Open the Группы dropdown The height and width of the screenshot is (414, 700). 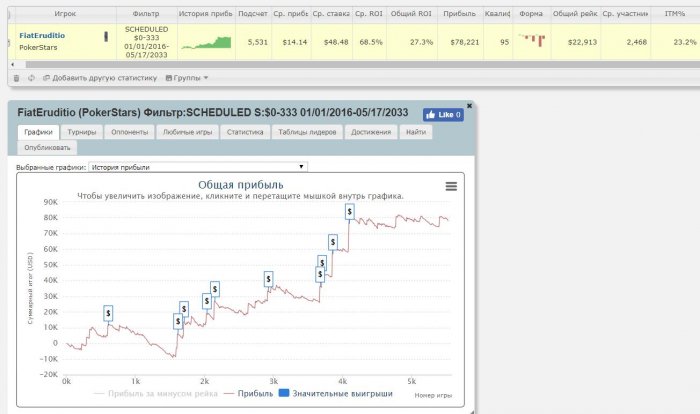187,78
